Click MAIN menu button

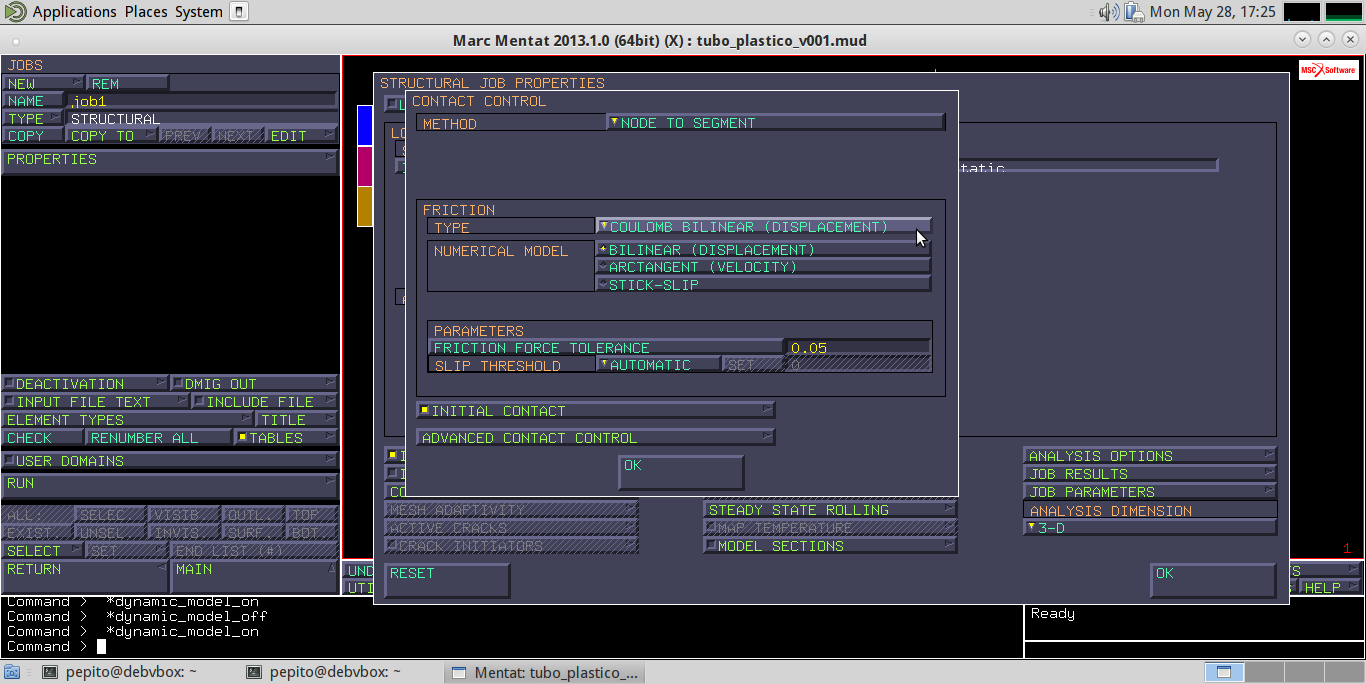click(x=255, y=576)
